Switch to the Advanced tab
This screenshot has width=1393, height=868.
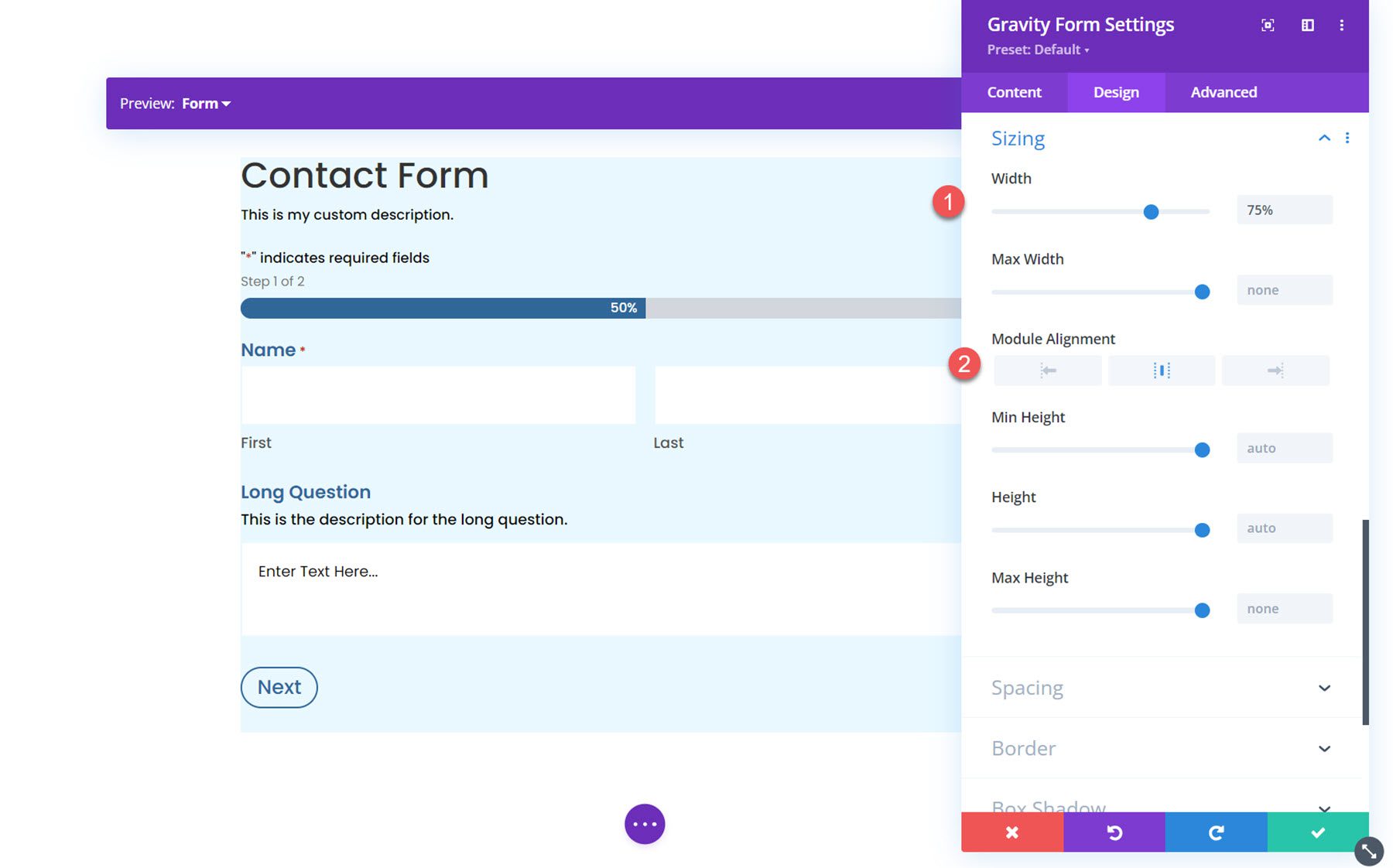tap(1224, 92)
